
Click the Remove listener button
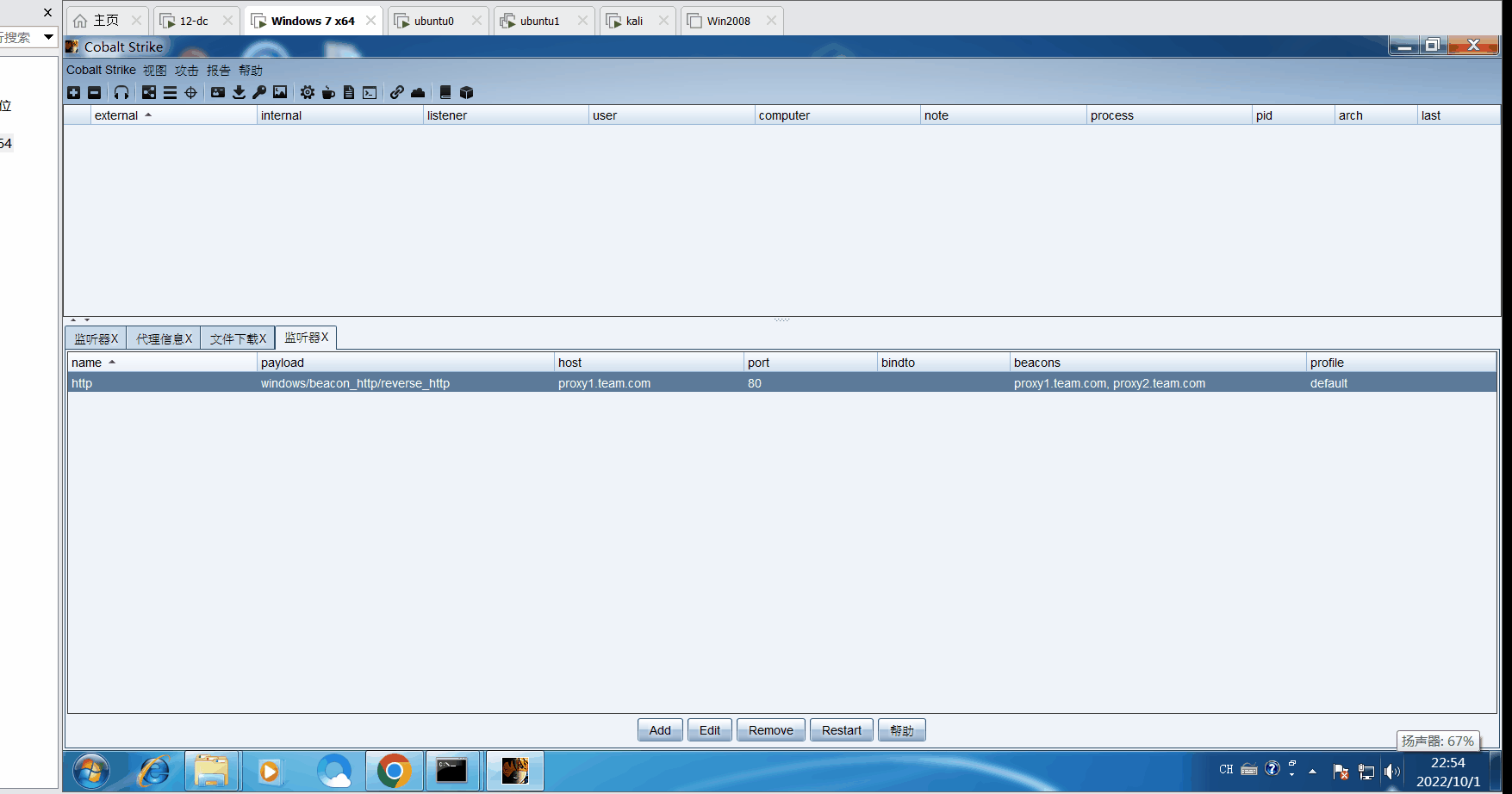771,730
